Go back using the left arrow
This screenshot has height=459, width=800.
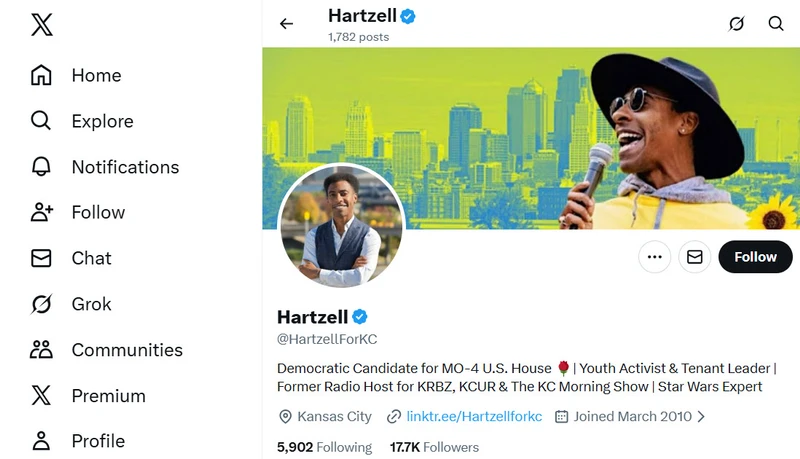click(x=286, y=23)
